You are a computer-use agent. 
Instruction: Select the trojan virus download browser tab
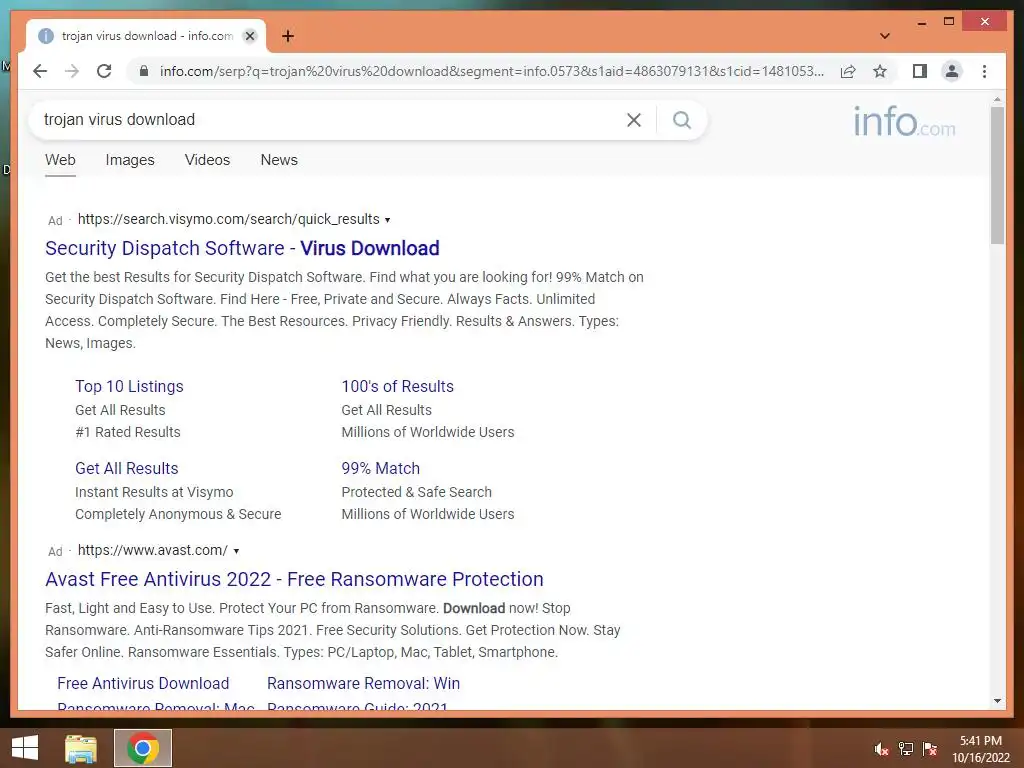(146, 36)
